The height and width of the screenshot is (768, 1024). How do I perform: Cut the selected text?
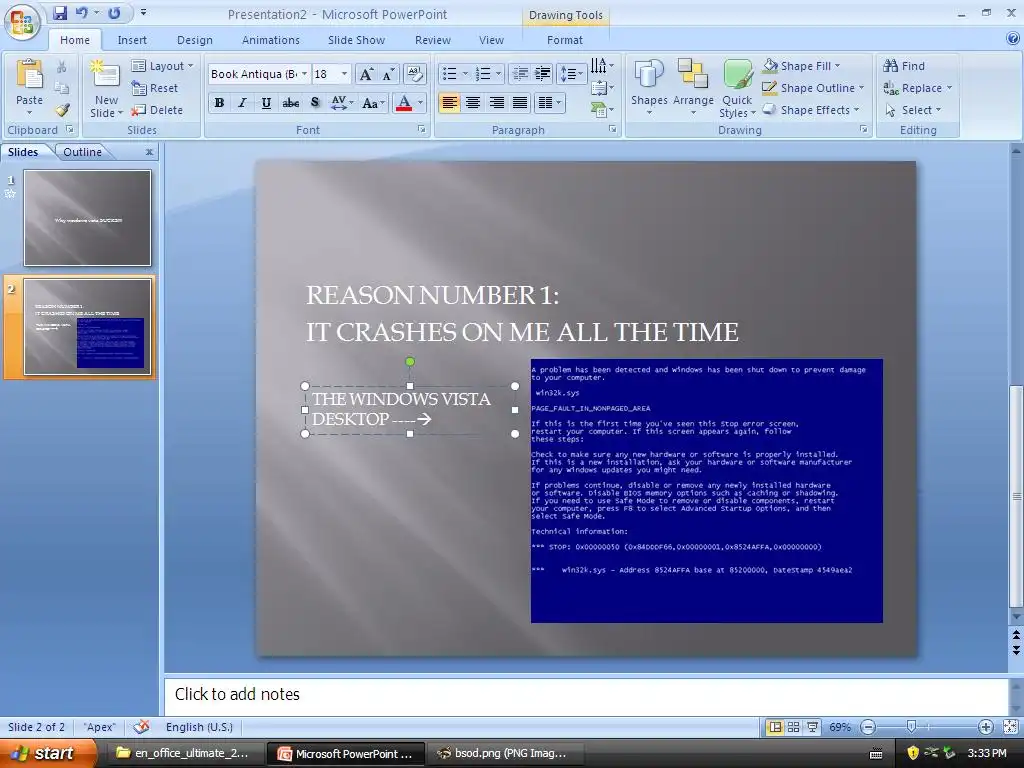pyautogui.click(x=61, y=67)
